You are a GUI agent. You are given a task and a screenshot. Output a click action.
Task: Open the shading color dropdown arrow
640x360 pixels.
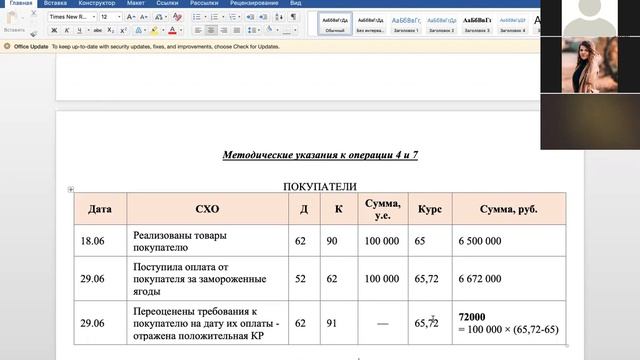[x=277, y=30]
